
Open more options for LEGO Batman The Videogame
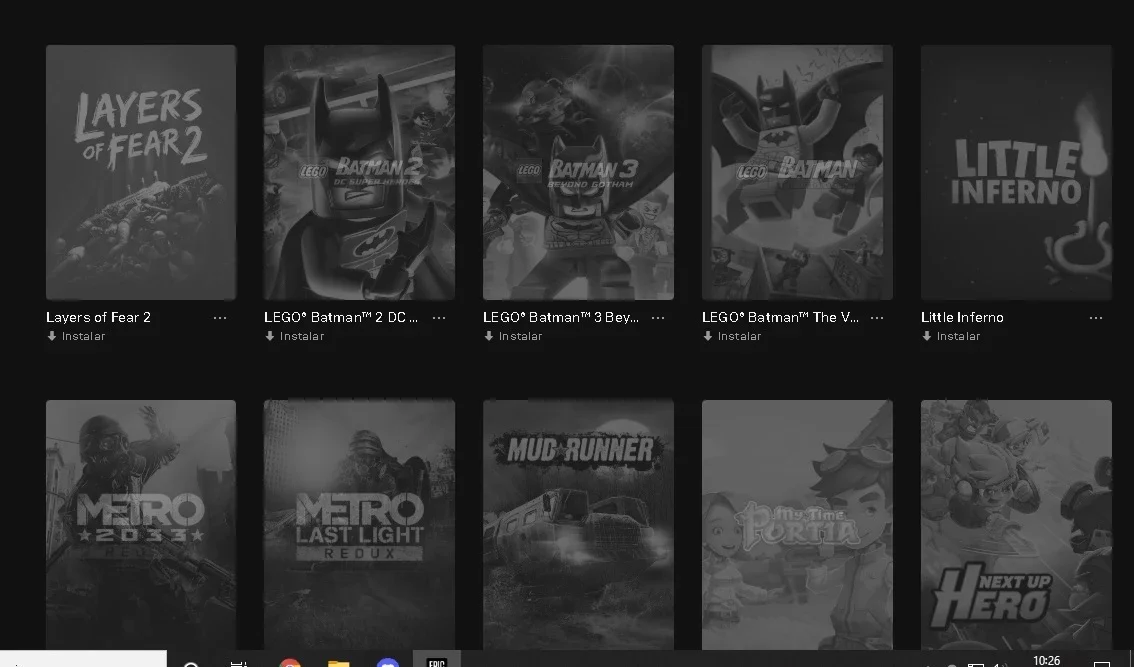click(877, 318)
